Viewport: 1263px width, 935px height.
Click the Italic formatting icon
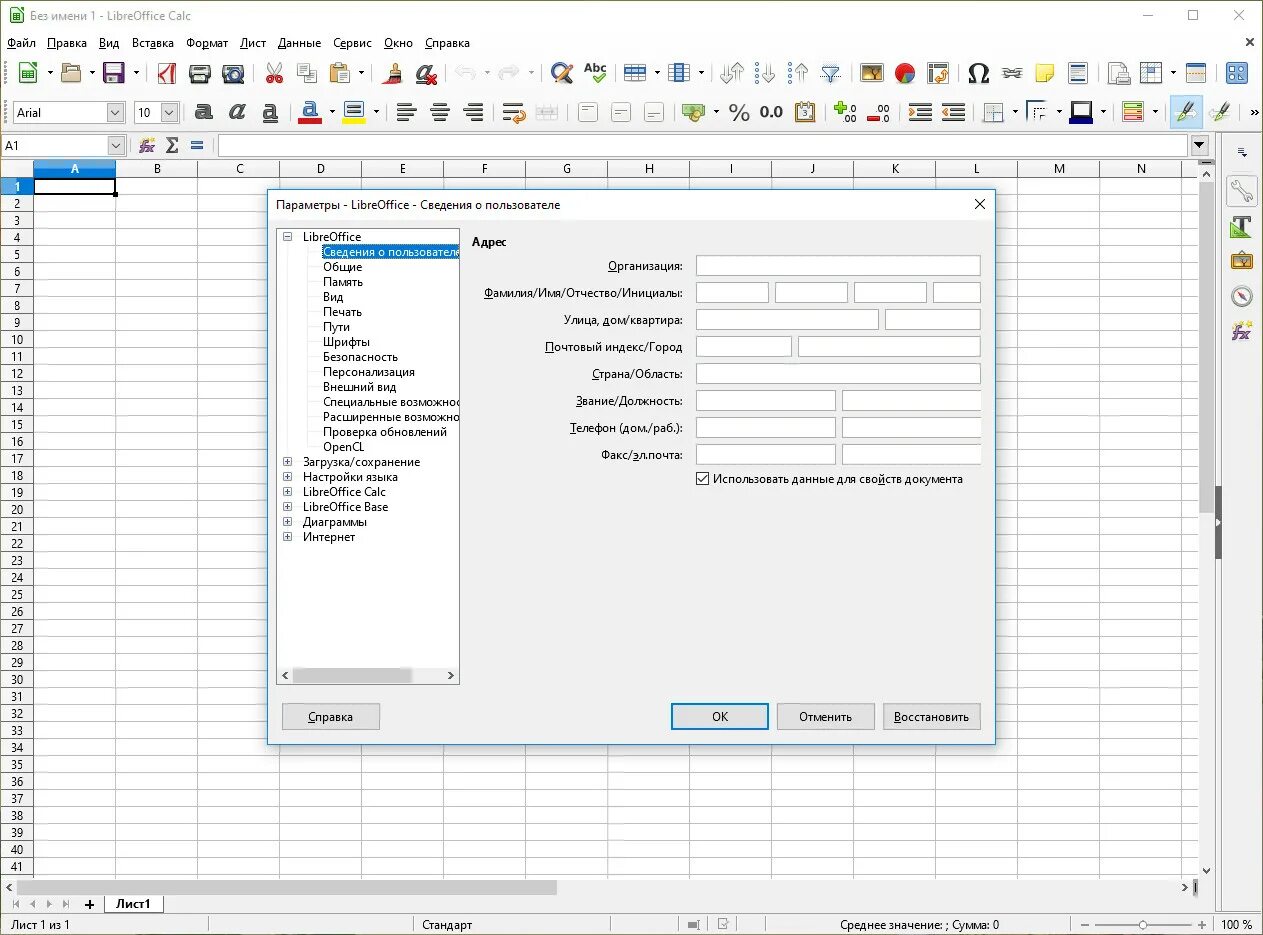point(237,112)
